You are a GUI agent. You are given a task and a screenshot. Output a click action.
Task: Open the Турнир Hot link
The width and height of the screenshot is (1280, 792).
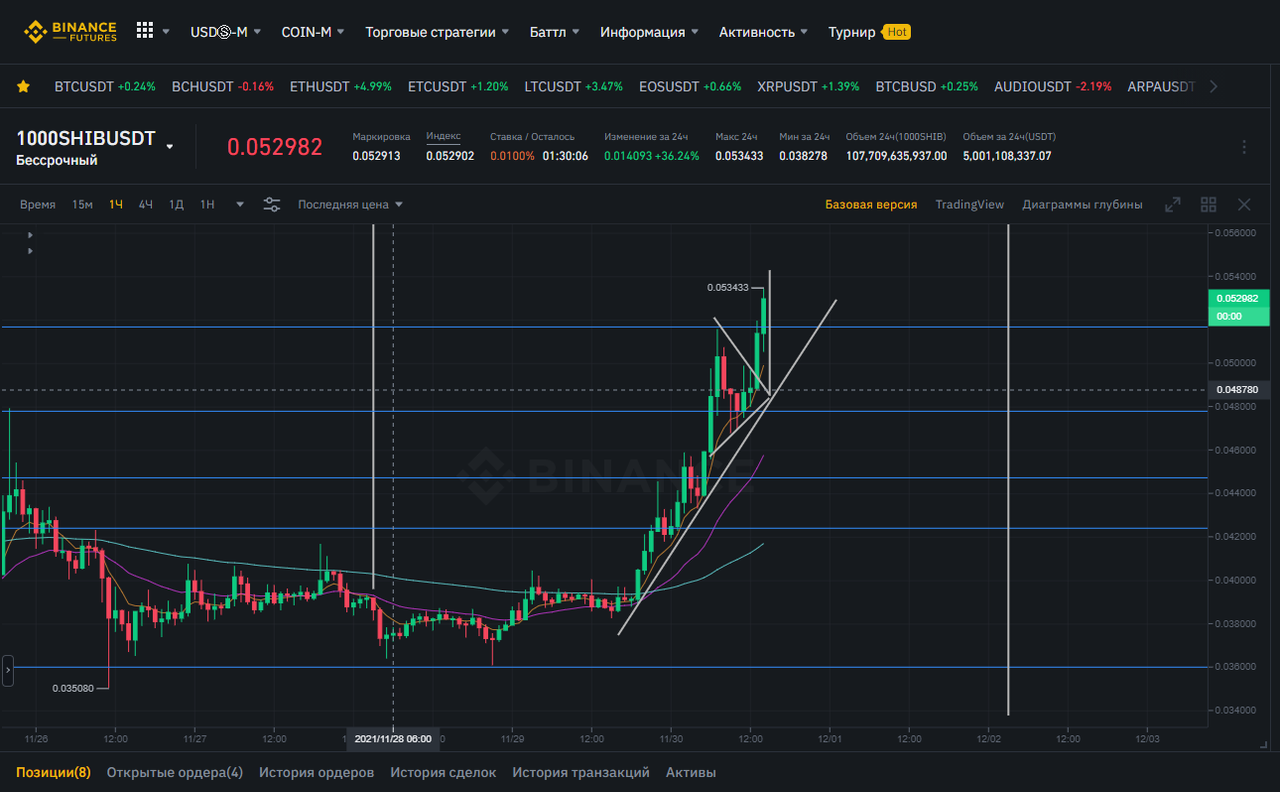(x=869, y=32)
